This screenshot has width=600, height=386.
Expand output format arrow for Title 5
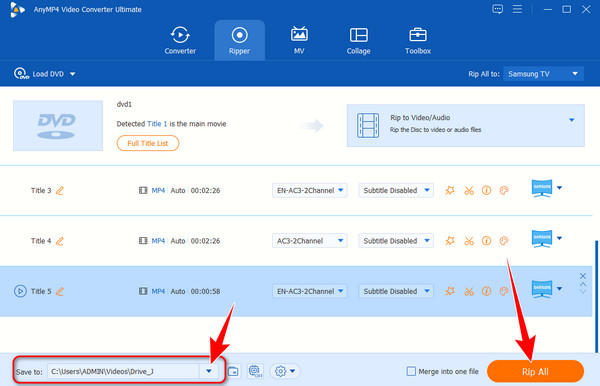pyautogui.click(x=559, y=289)
